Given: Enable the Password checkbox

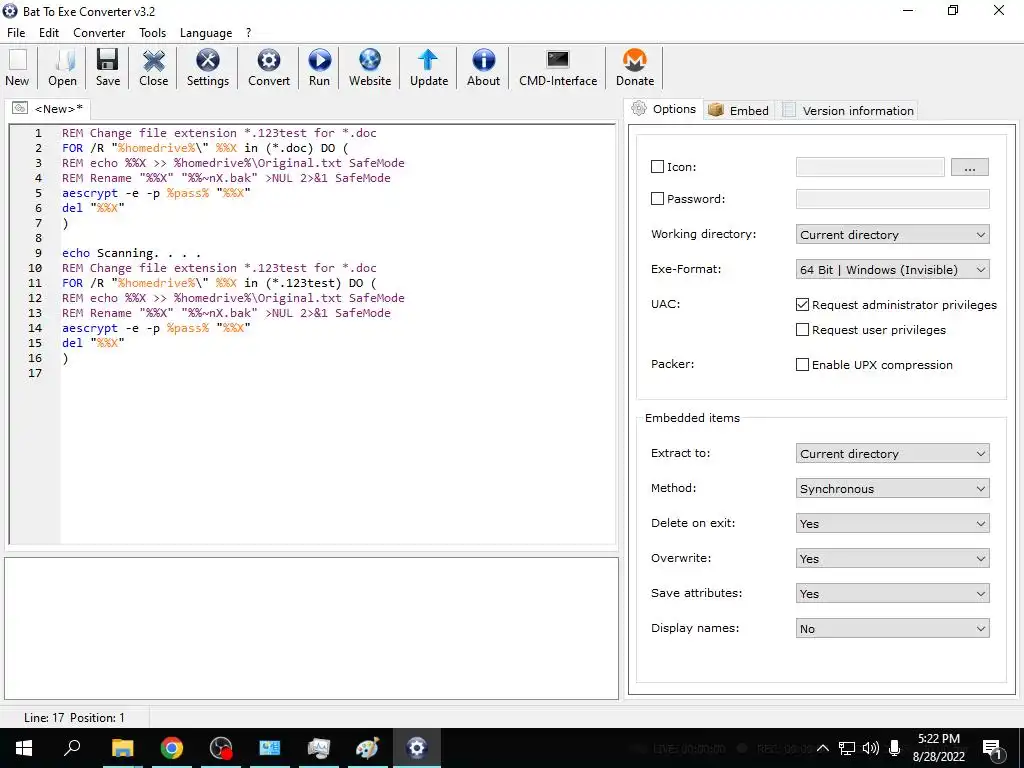Looking at the screenshot, I should point(658,199).
